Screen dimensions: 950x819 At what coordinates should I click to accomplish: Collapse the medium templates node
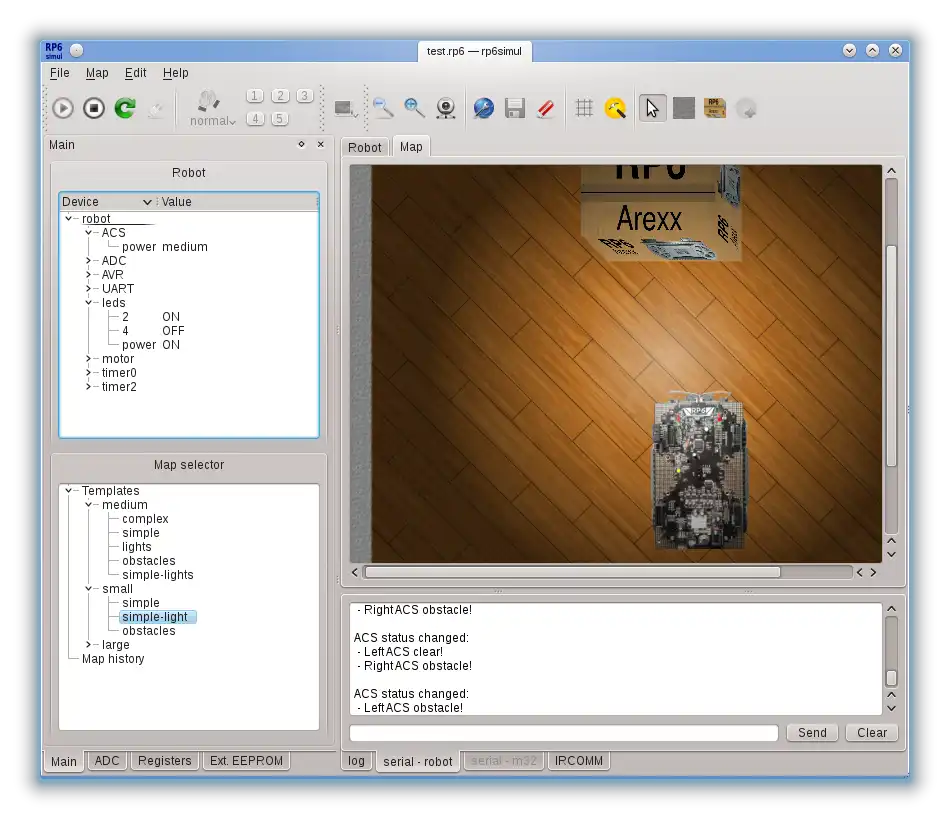[88, 505]
